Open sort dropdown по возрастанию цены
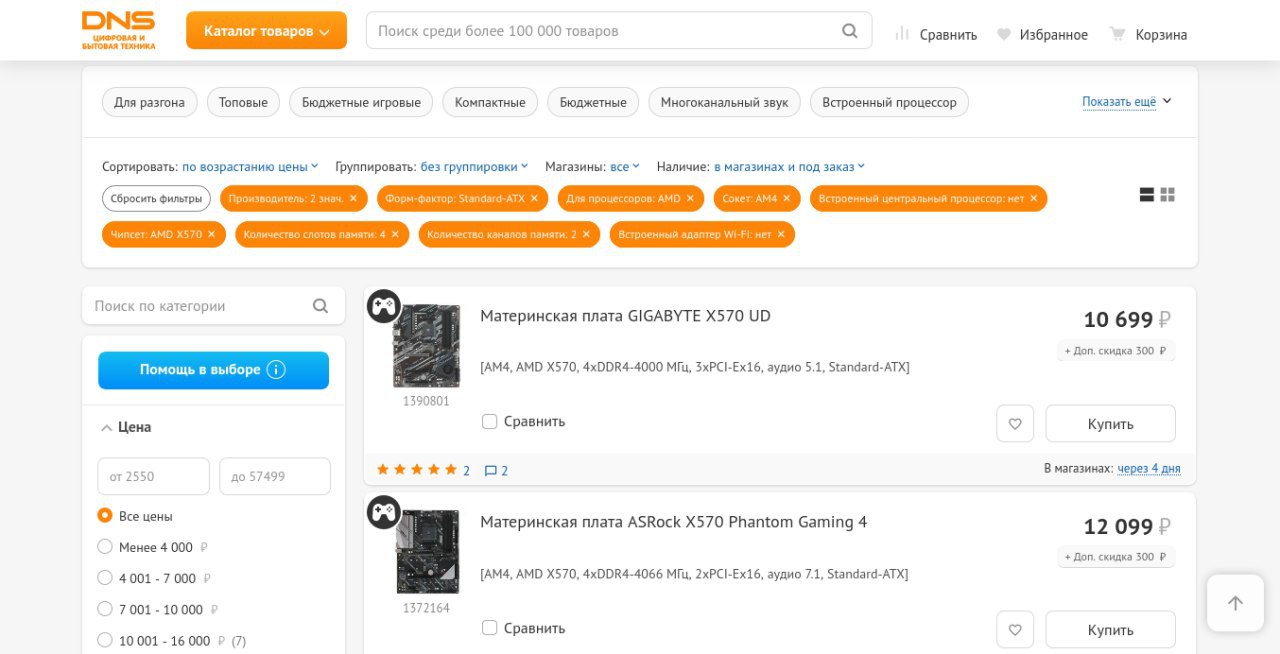The image size is (1280, 654). 250,167
